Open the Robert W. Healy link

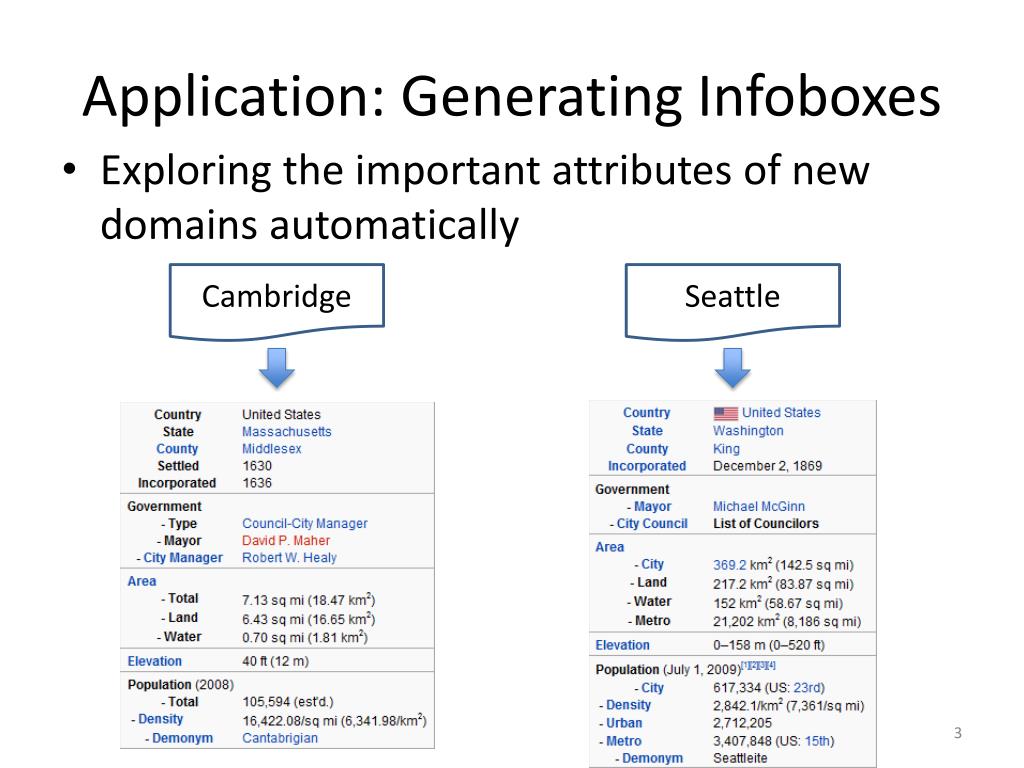tap(289, 558)
